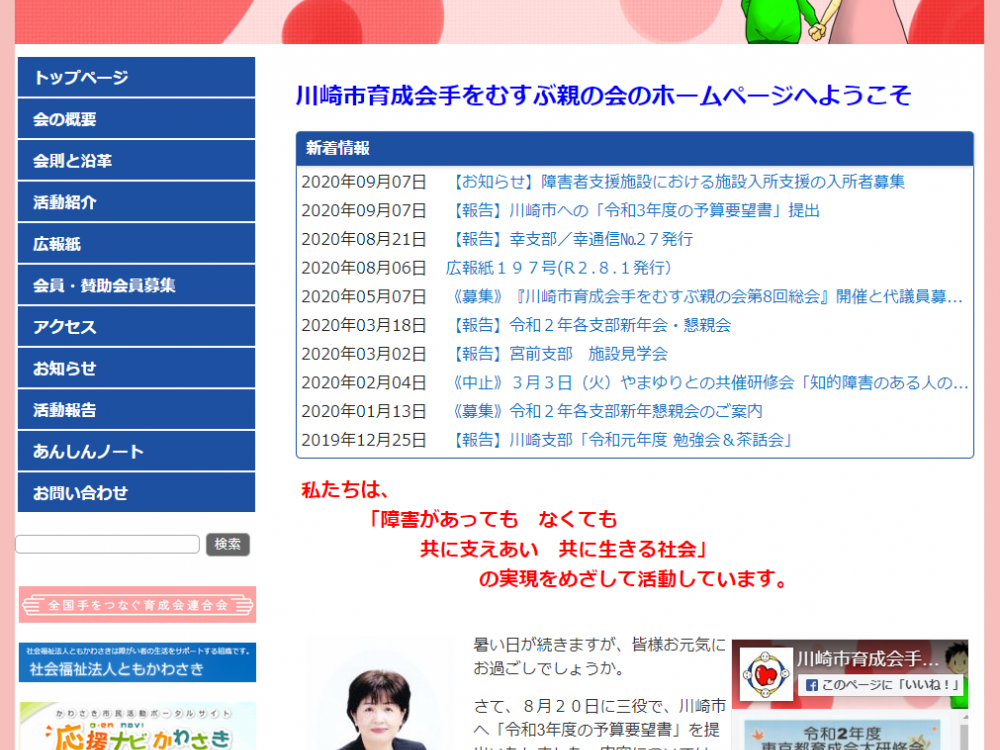Open the 全国手をつなぐ育成会連合会 banner

pos(137,605)
